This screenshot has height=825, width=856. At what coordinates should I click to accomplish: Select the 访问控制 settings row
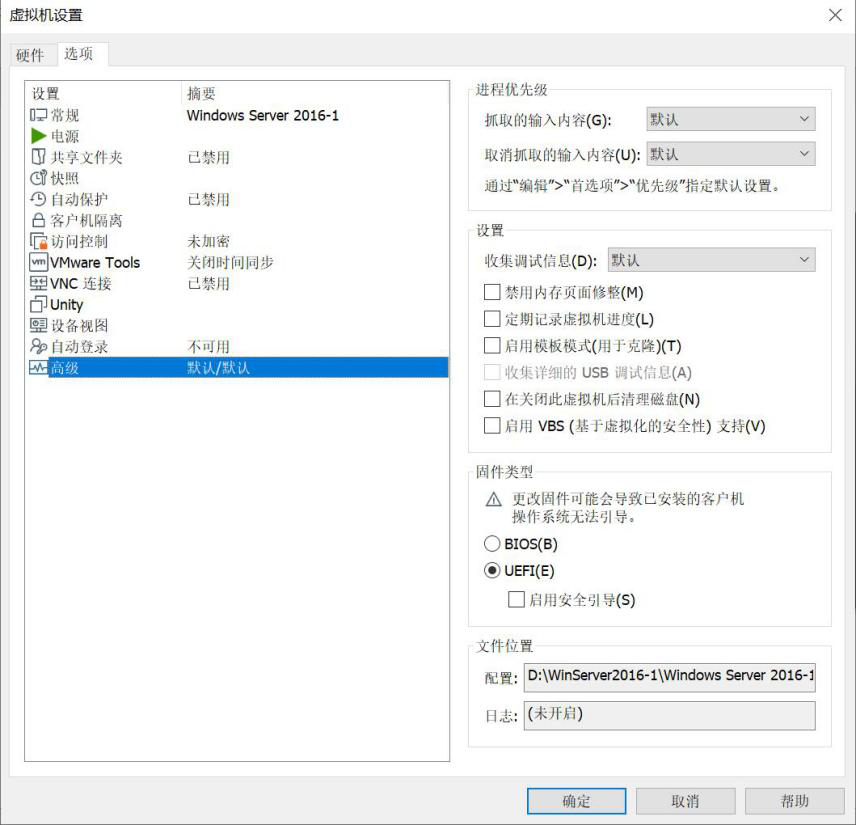(238, 241)
